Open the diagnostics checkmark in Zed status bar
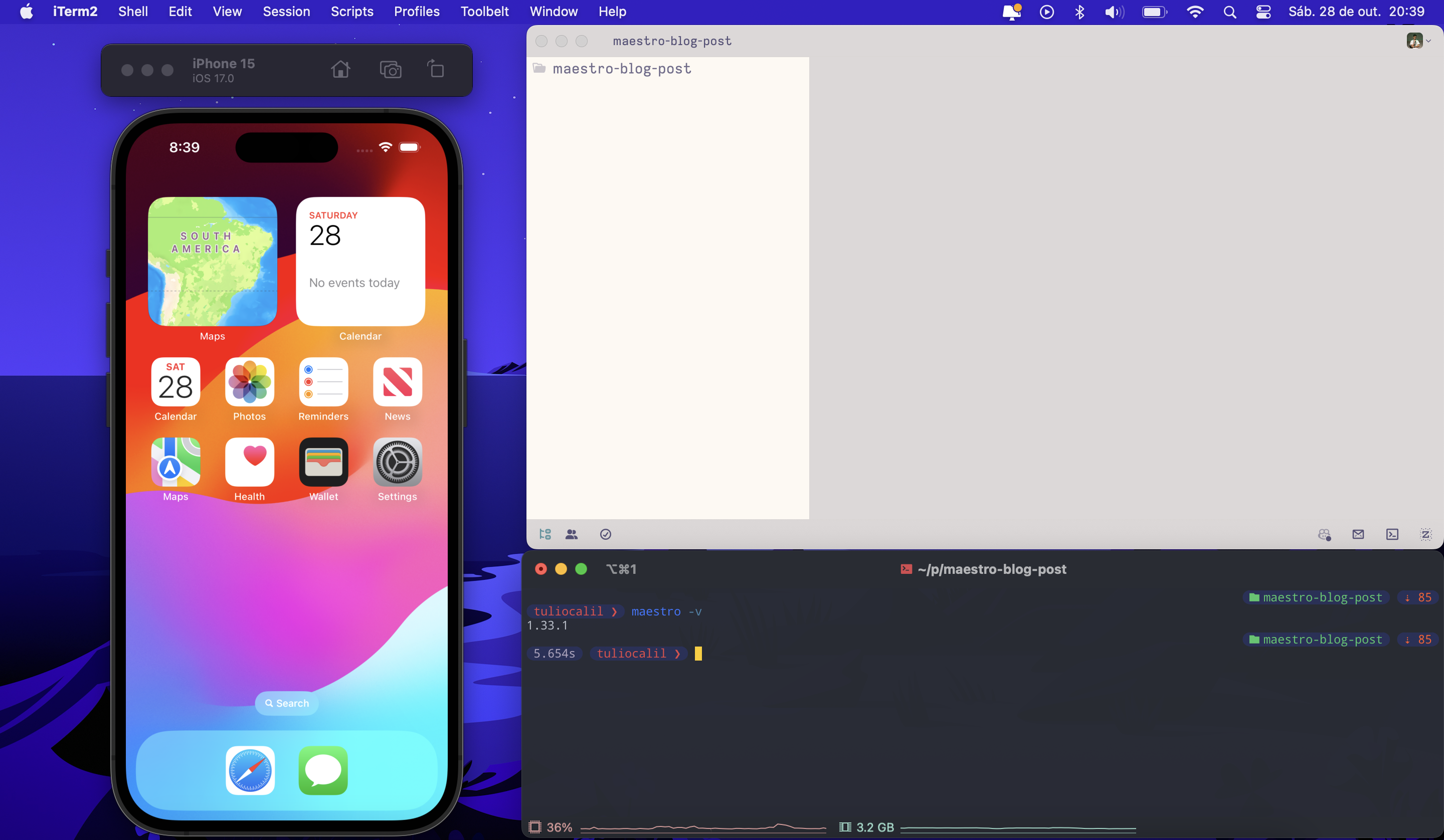 (x=605, y=534)
